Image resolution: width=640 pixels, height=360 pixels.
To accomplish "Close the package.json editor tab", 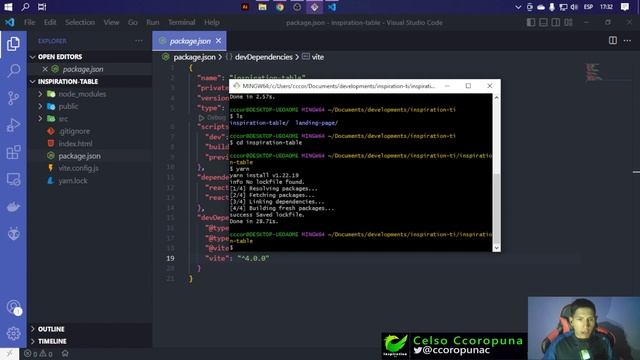I will pos(218,41).
